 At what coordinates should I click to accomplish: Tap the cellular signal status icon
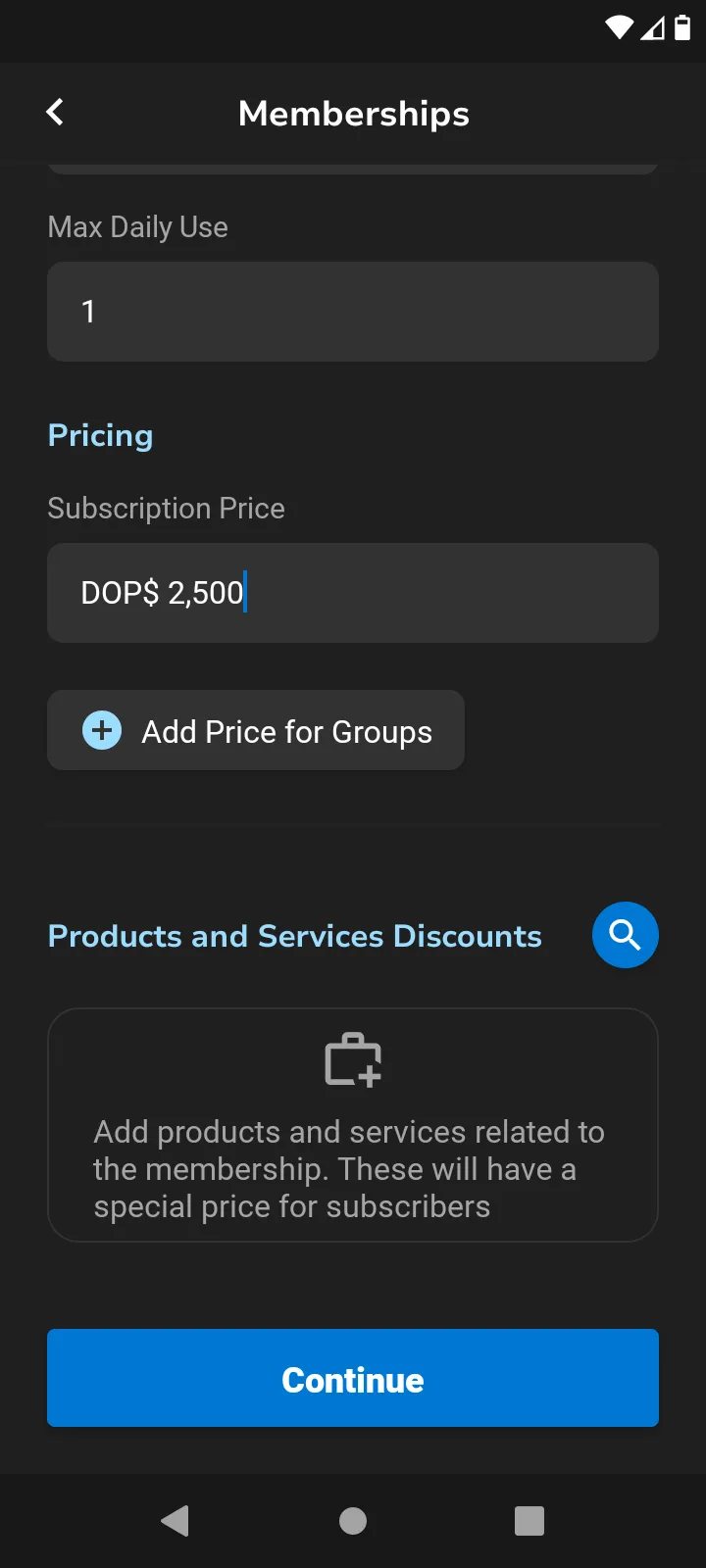pos(652,28)
